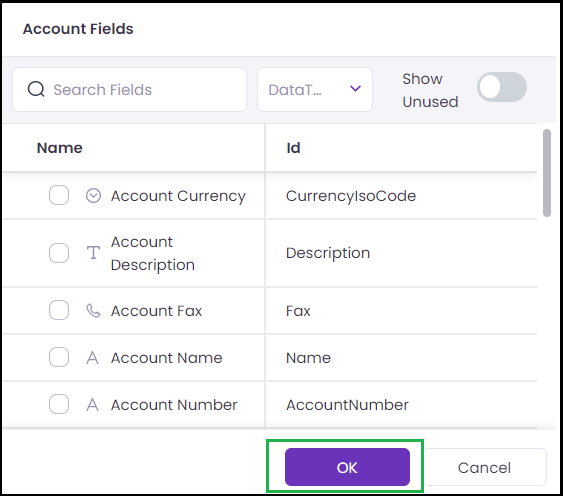Click the vertical scrollbar thumb in fields list
Viewport: 563px width, 496px height.
tap(546, 173)
